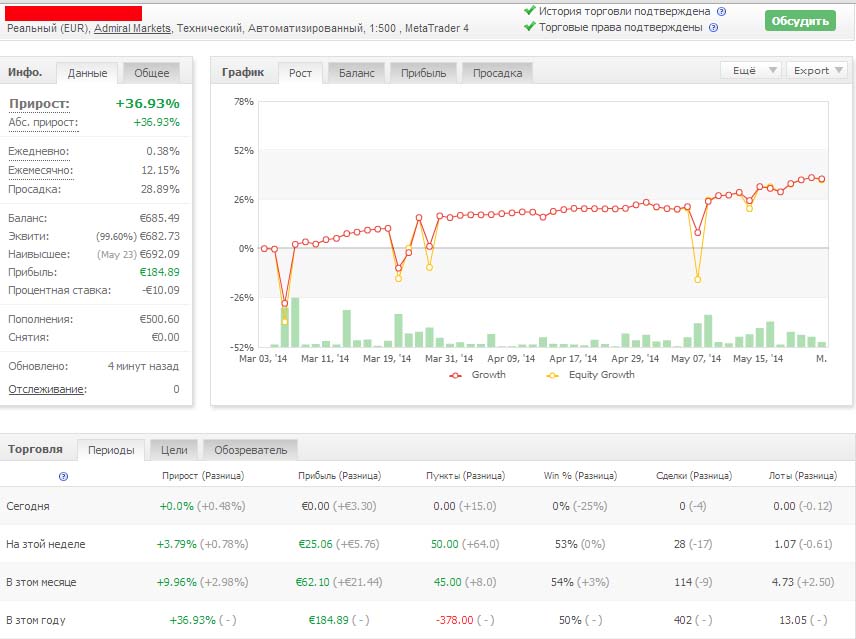Image resolution: width=856 pixels, height=639 pixels.
Task: Open the "Ещё" dropdown above the chart
Action: (750, 70)
